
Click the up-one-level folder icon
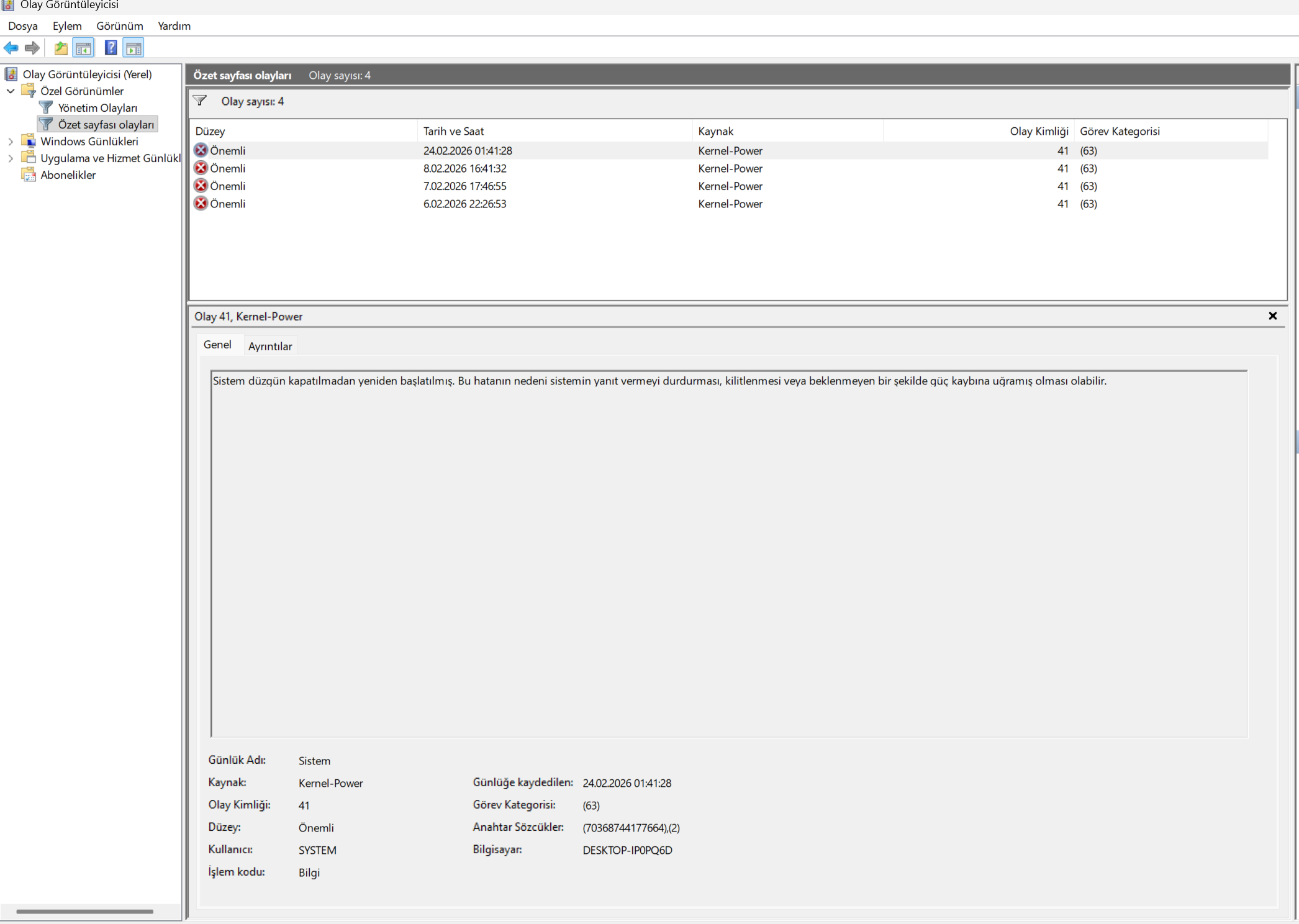click(61, 48)
